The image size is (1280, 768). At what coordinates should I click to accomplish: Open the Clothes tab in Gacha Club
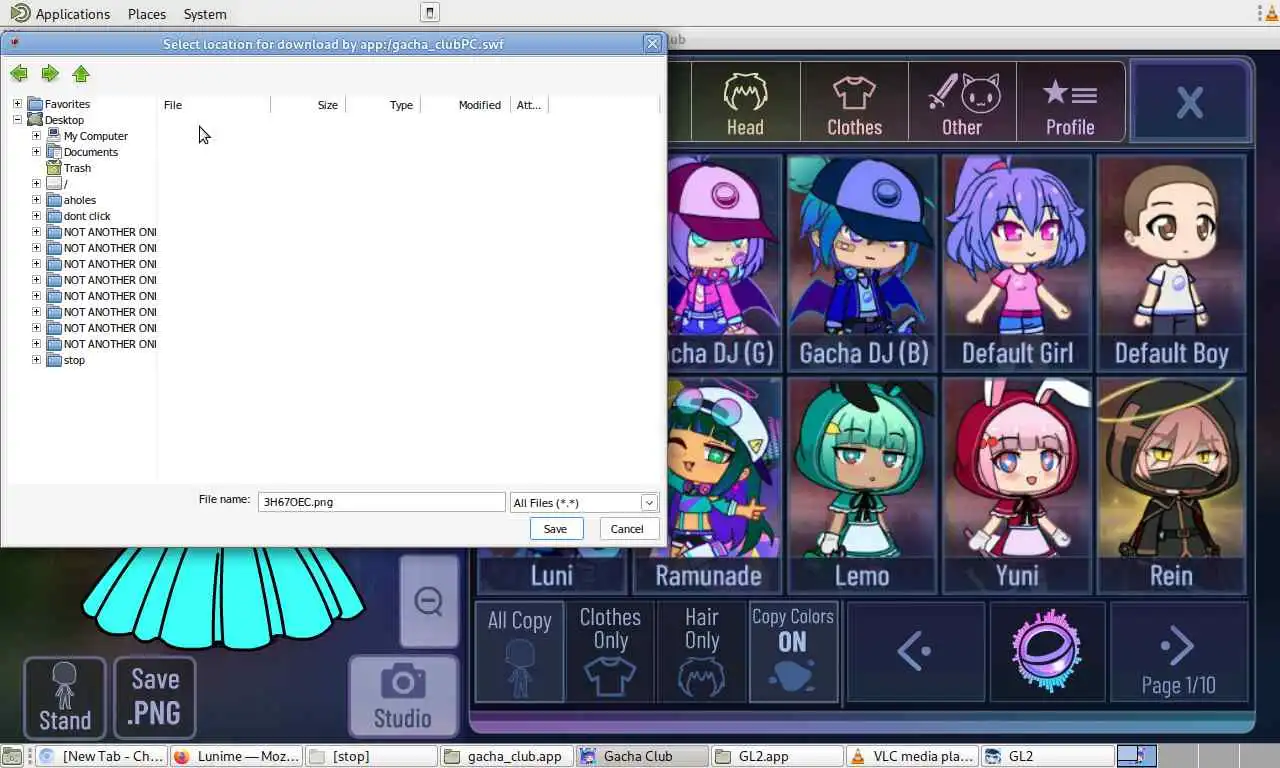pos(854,102)
